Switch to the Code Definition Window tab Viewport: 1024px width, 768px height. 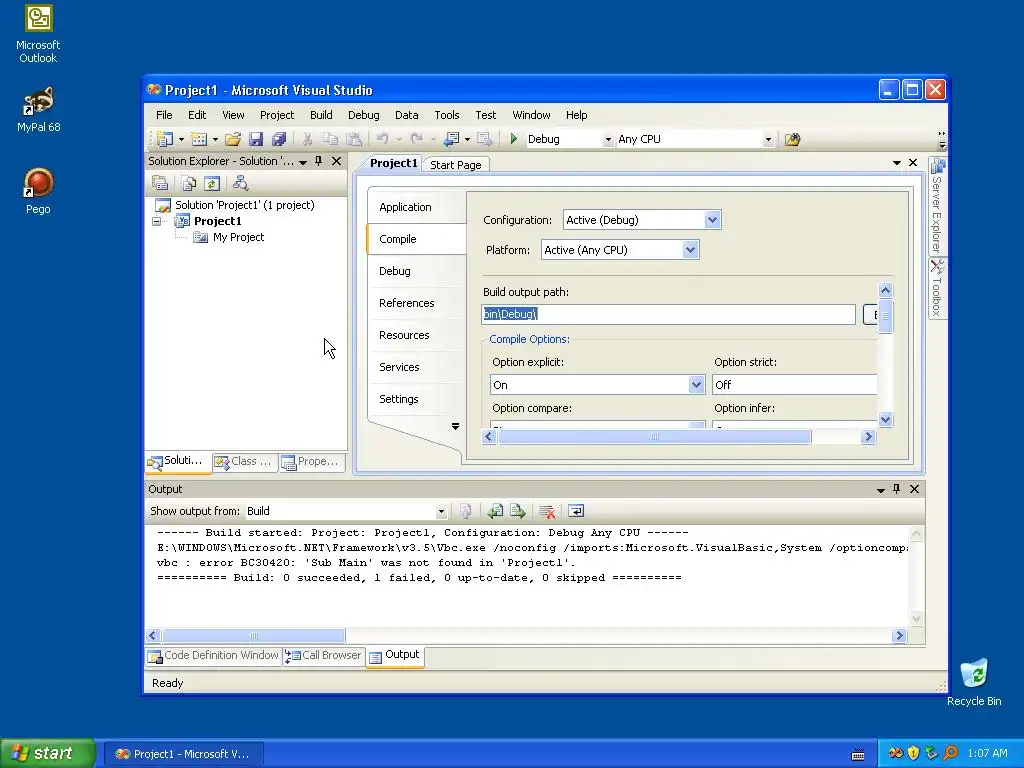coord(214,655)
